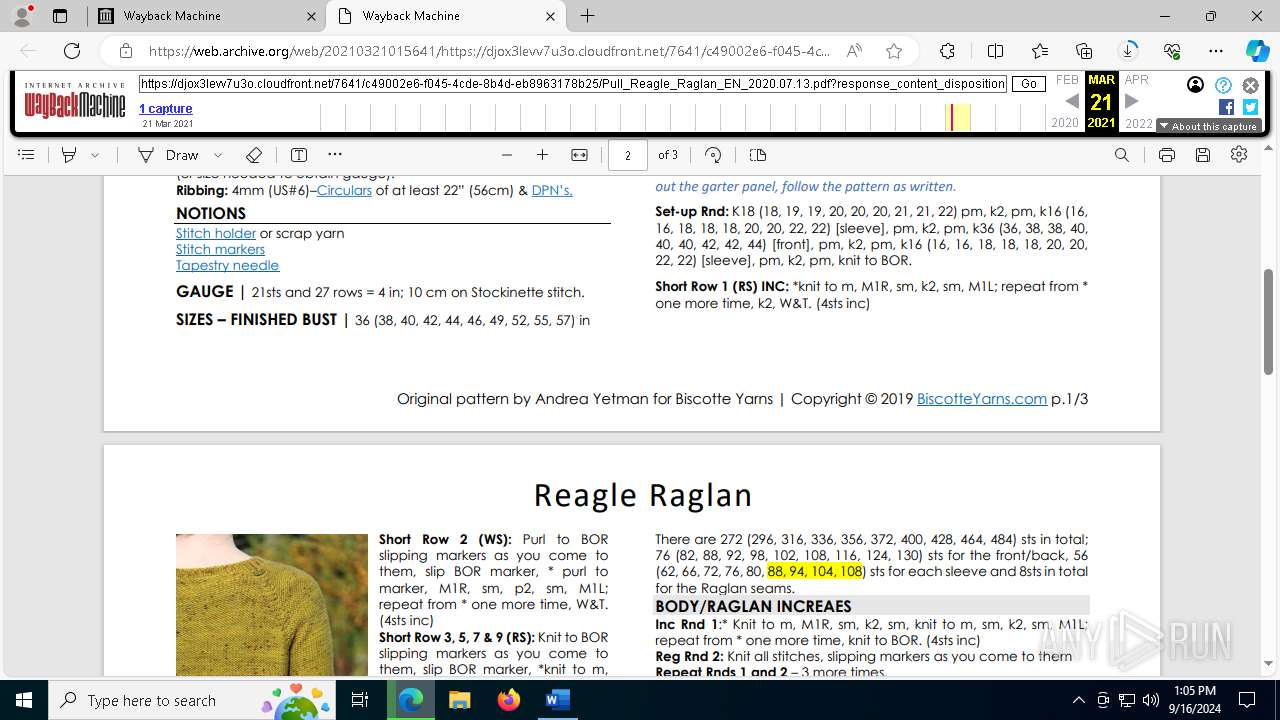1280x720 pixels.
Task: Fit PDF to width
Action: (579, 155)
